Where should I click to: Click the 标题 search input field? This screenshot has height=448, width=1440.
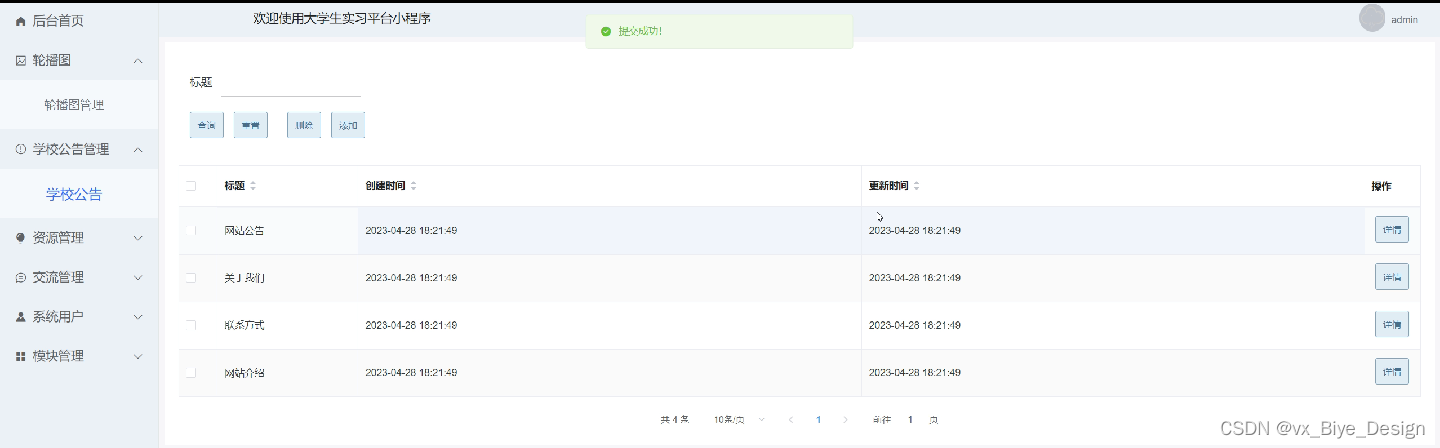pyautogui.click(x=290, y=82)
